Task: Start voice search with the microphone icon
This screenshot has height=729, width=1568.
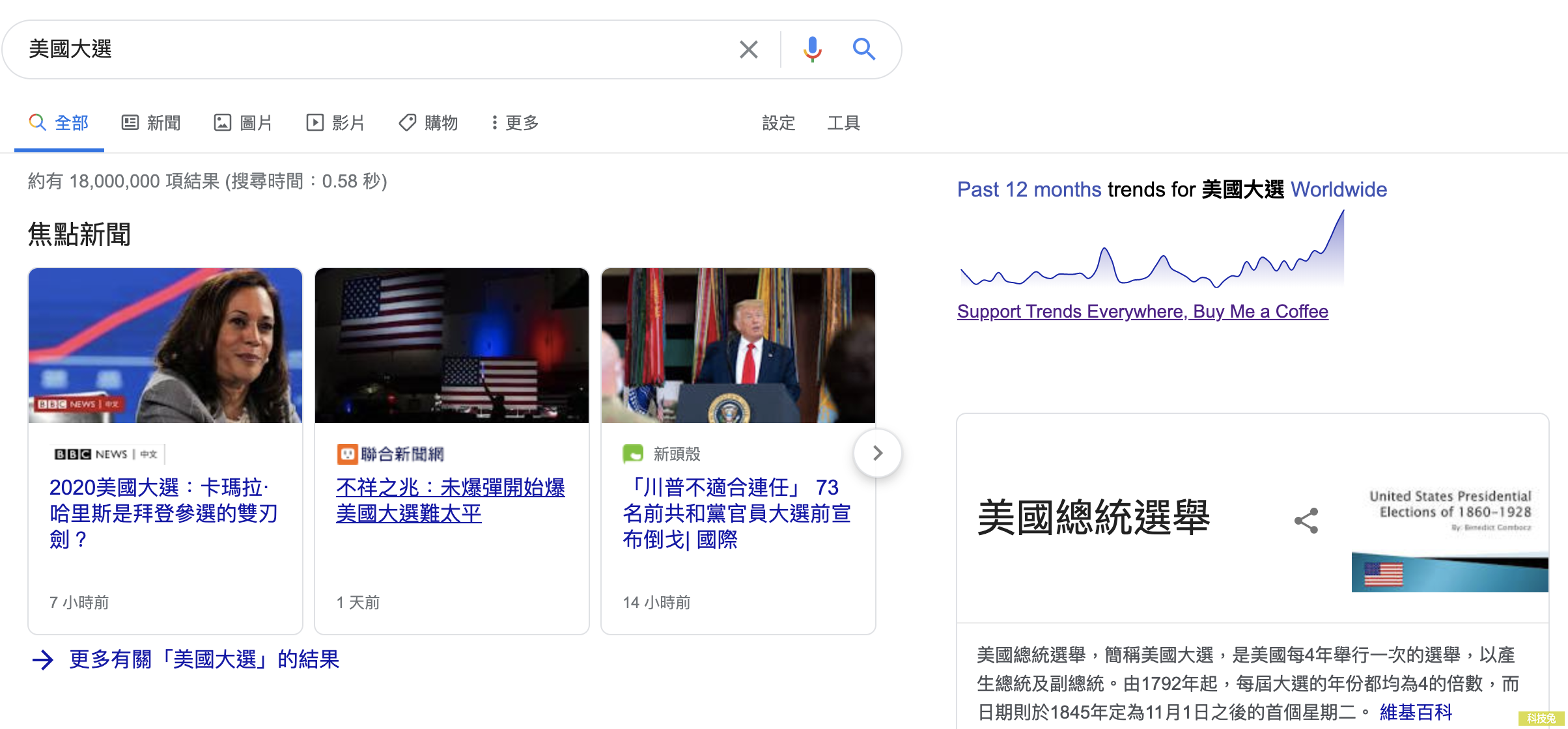Action: tap(812, 49)
